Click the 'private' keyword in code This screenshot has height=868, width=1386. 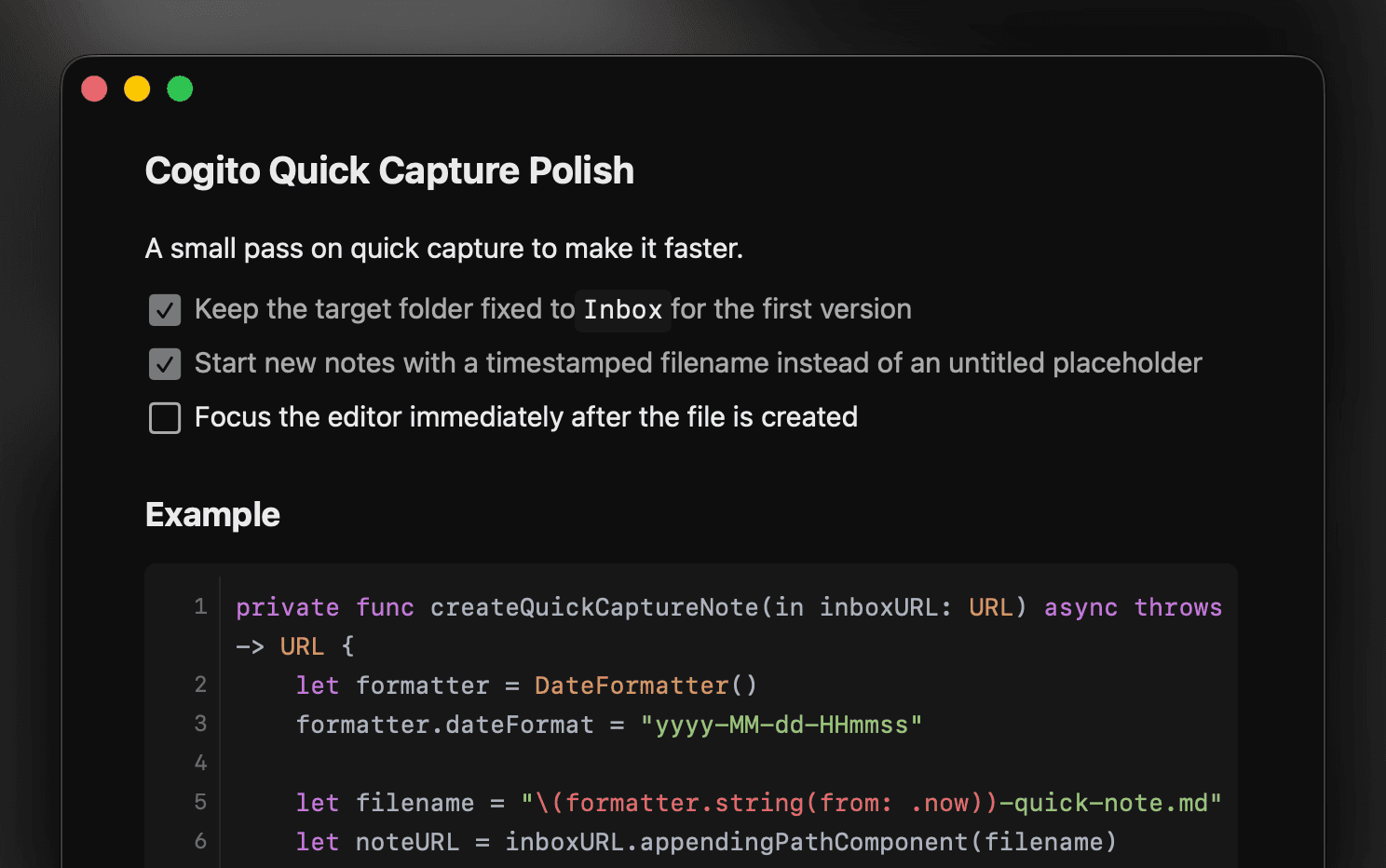point(288,607)
